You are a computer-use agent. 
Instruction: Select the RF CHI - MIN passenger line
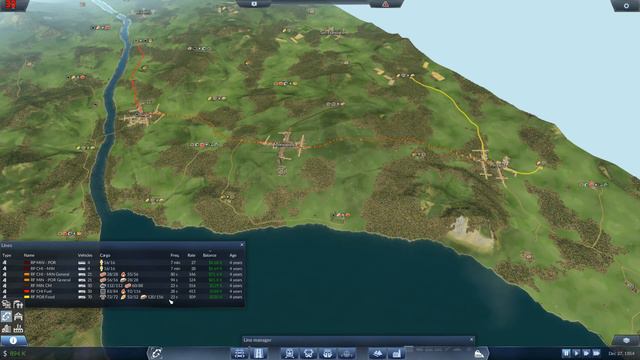click(x=122, y=269)
